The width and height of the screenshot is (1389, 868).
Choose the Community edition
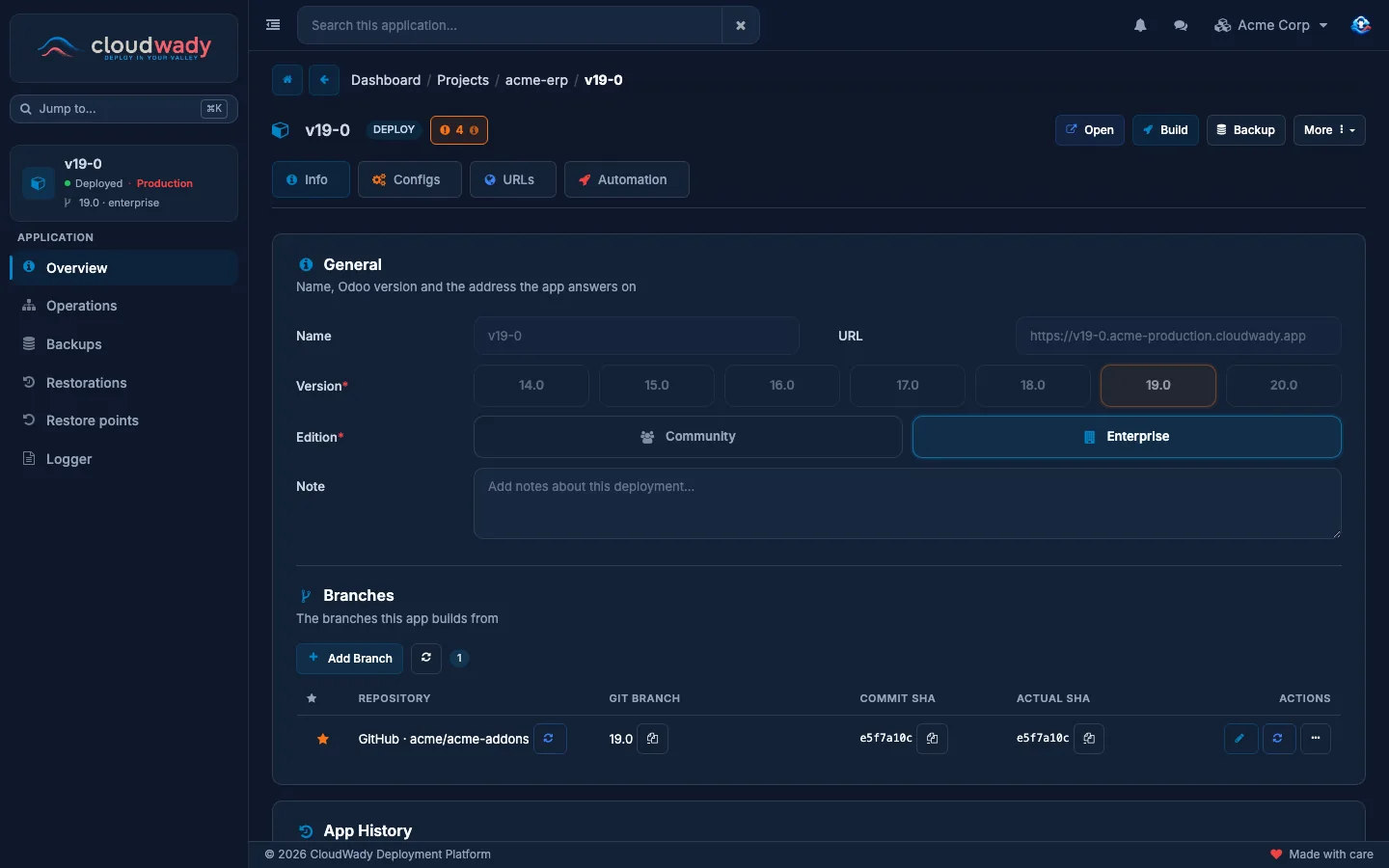tap(688, 437)
